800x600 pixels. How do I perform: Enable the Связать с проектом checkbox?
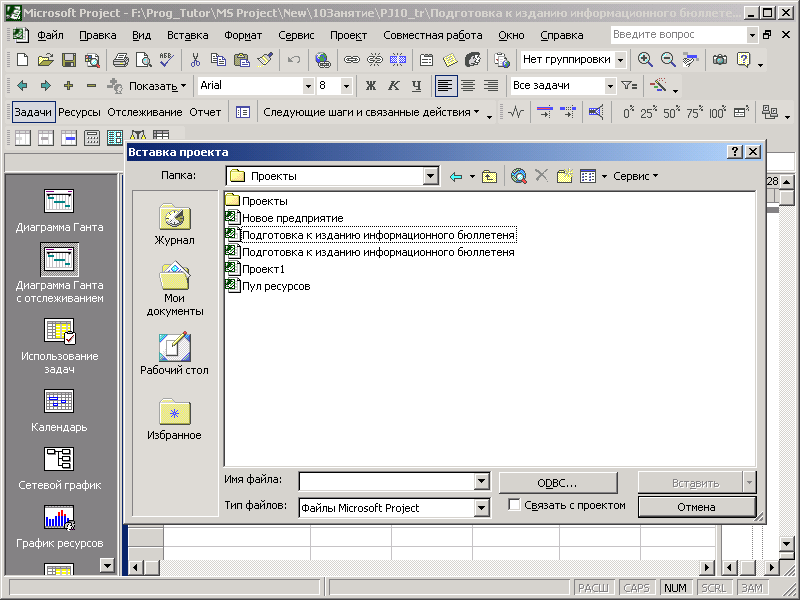[514, 505]
